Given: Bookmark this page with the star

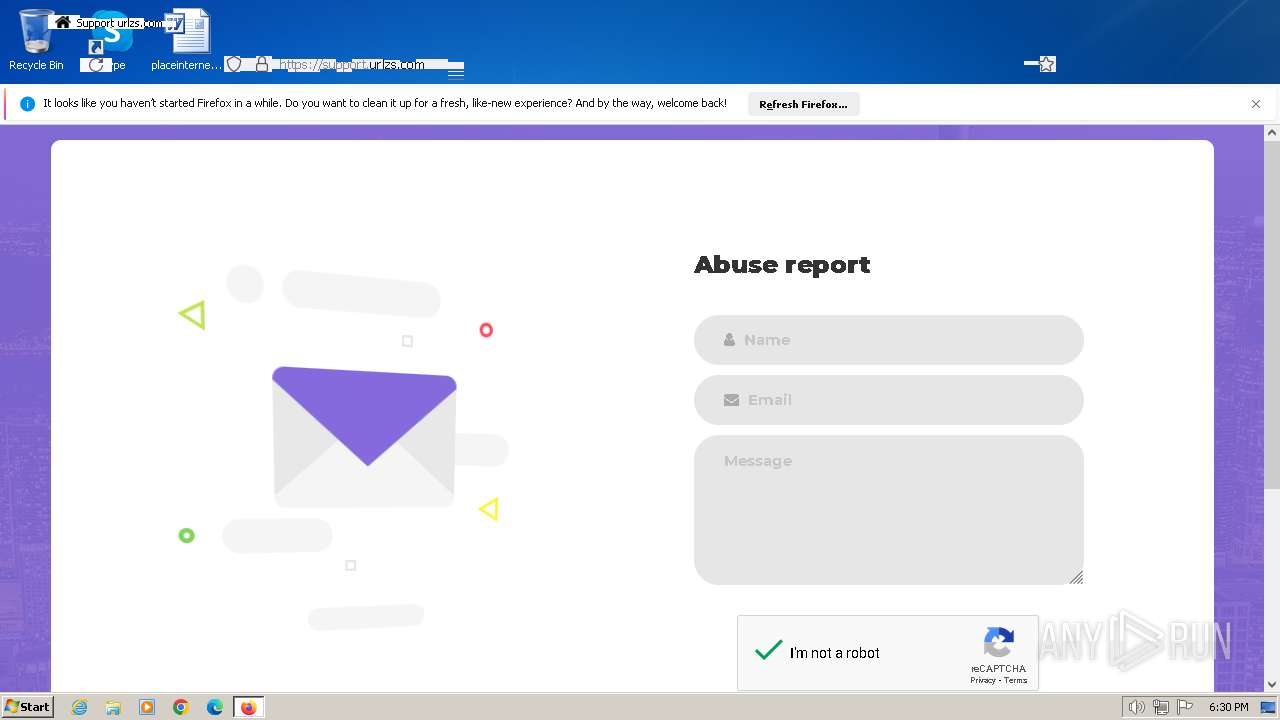Looking at the screenshot, I should 1047,64.
